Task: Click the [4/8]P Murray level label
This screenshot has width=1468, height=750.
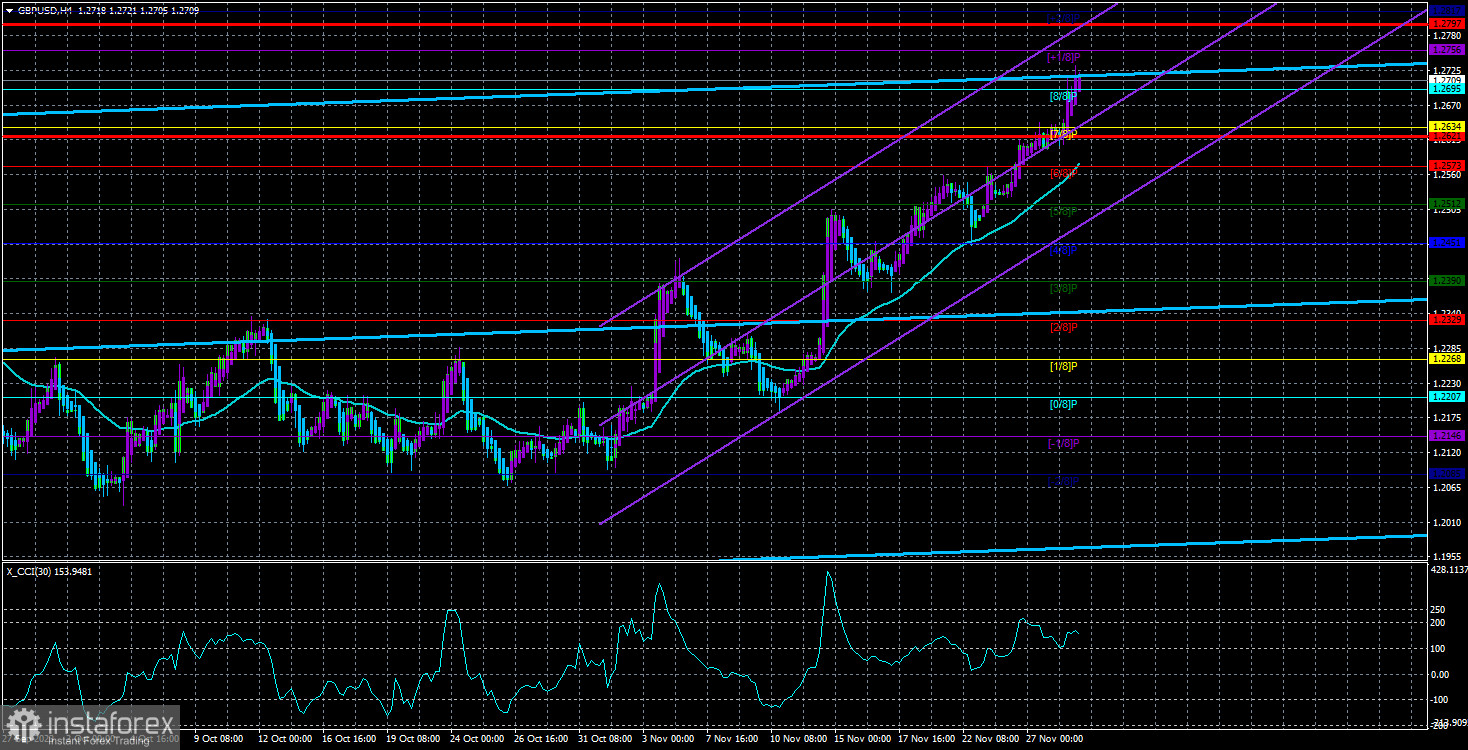Action: (1063, 250)
